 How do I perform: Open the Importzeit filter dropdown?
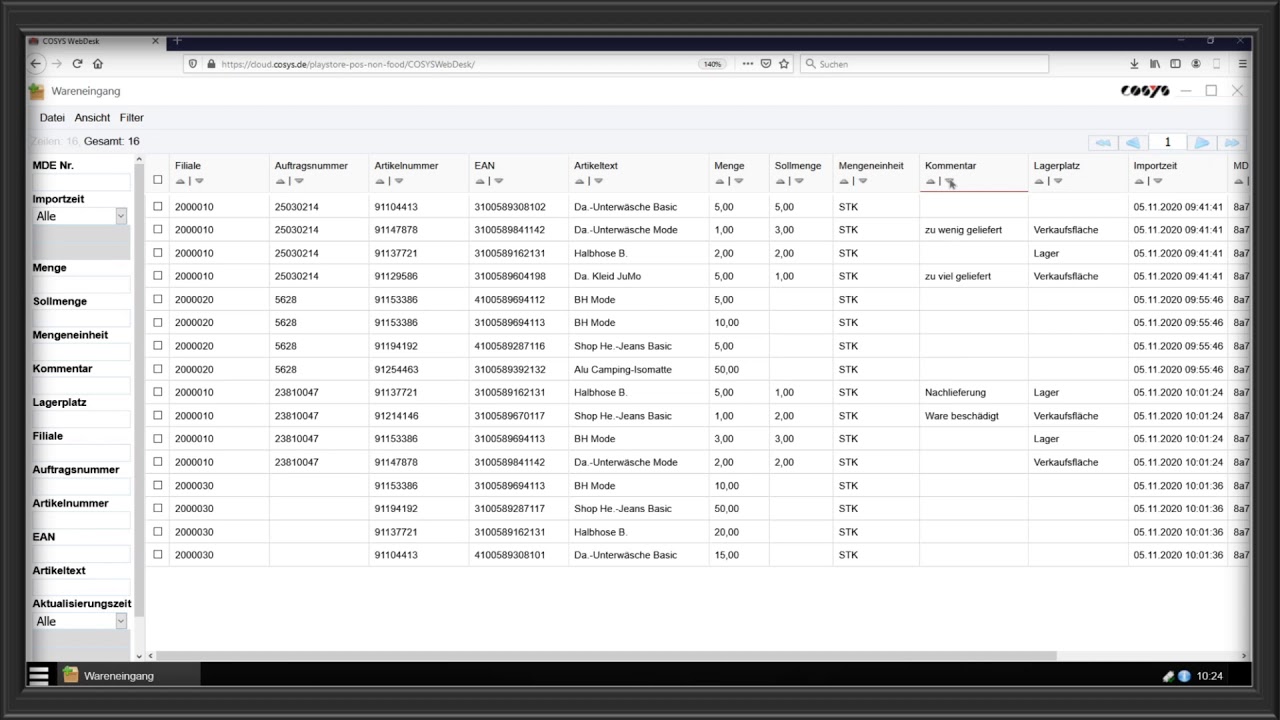(x=121, y=216)
